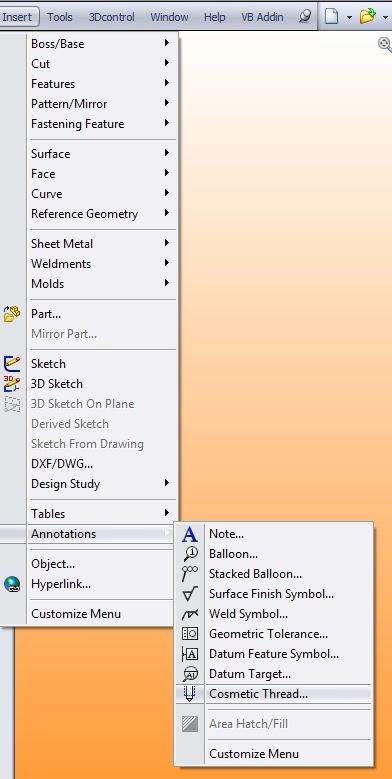
Task: Click the Hyperlink globe icon
Action: point(12,584)
